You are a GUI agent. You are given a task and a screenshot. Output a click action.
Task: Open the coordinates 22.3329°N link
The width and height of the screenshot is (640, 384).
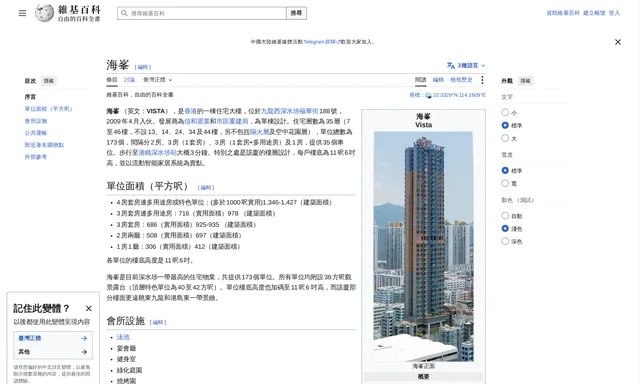pos(459,95)
